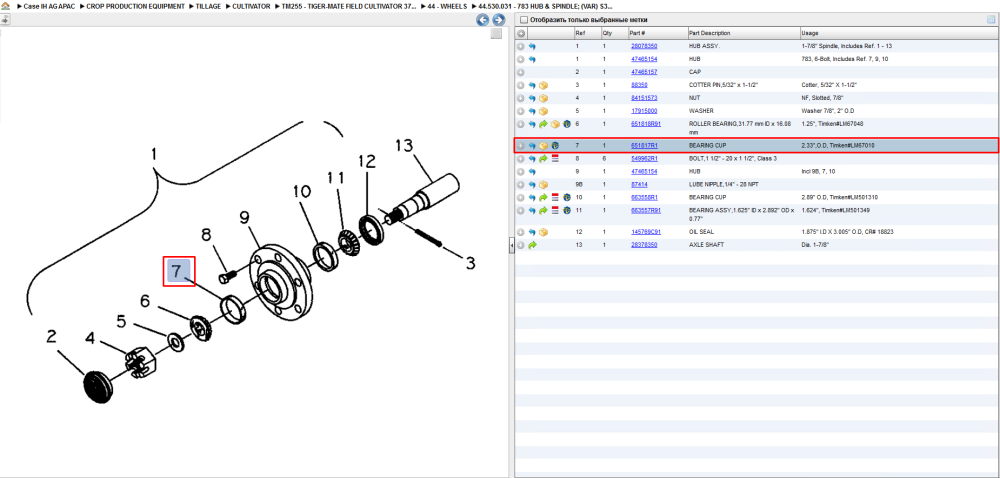Image resolution: width=1000 pixels, height=478 pixels.
Task: Open part number link 88358
Action: click(639, 85)
